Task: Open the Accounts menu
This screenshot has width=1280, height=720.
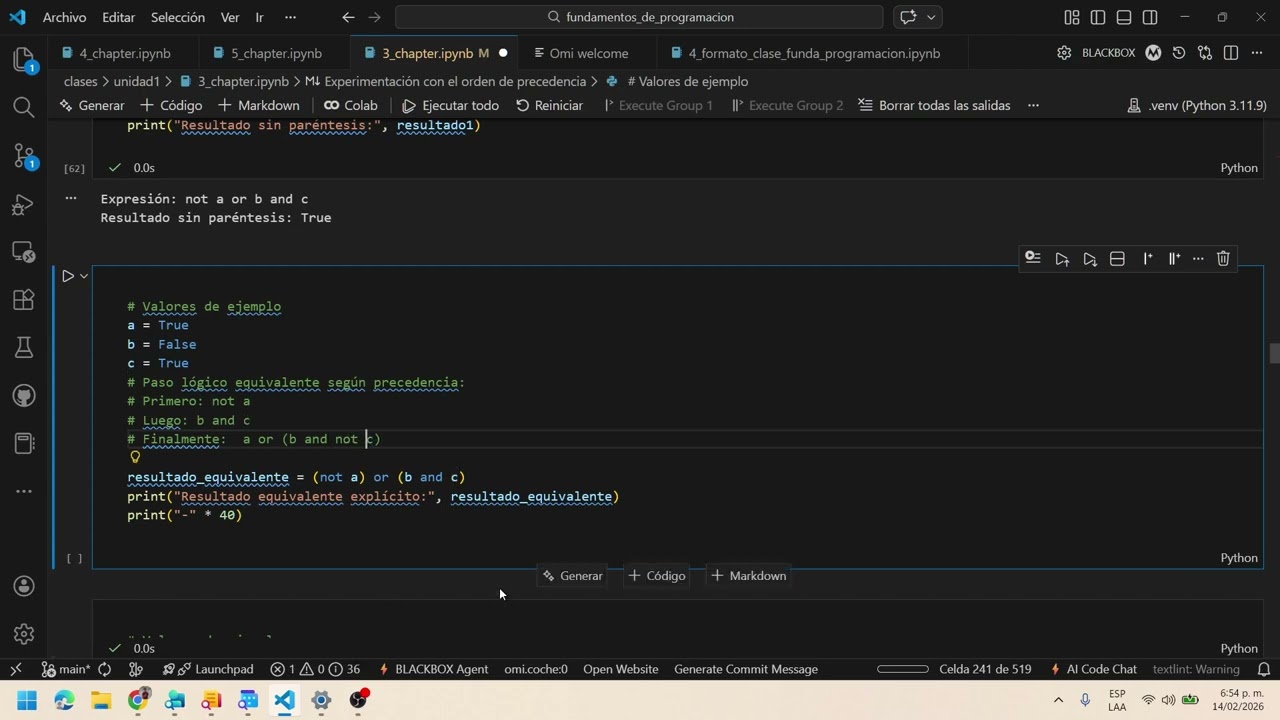Action: [x=24, y=586]
